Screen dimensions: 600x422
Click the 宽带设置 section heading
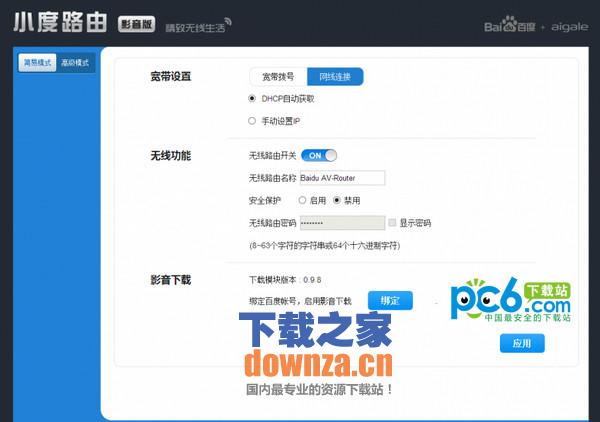pyautogui.click(x=171, y=77)
